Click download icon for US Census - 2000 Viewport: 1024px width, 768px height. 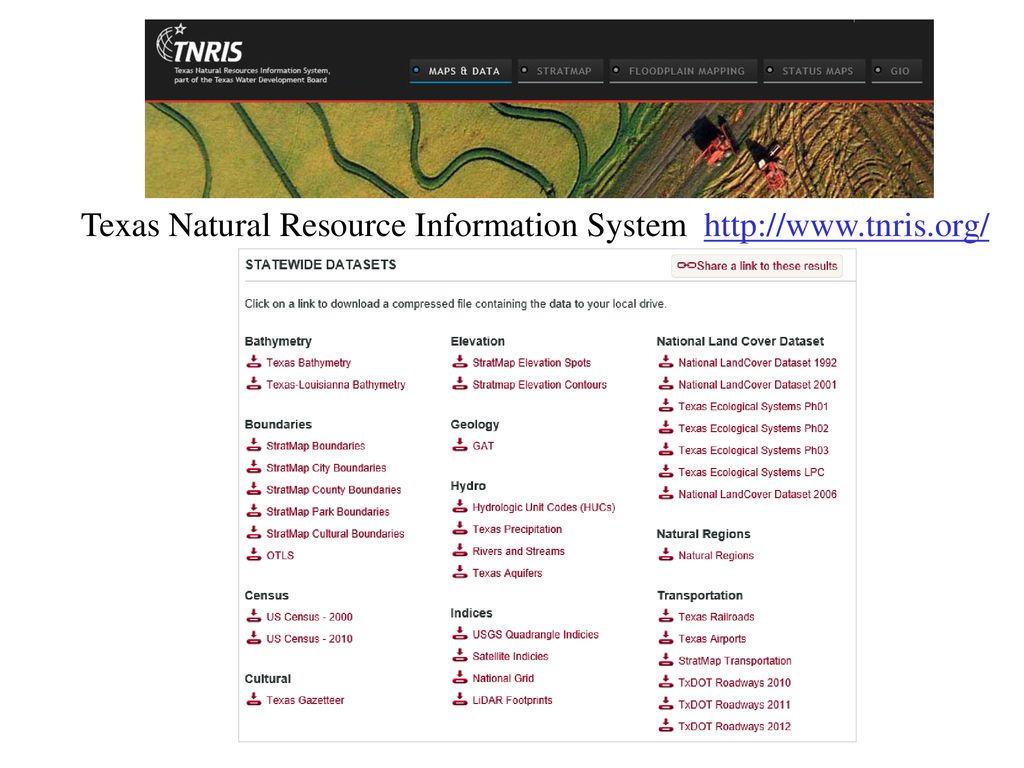tap(253, 616)
